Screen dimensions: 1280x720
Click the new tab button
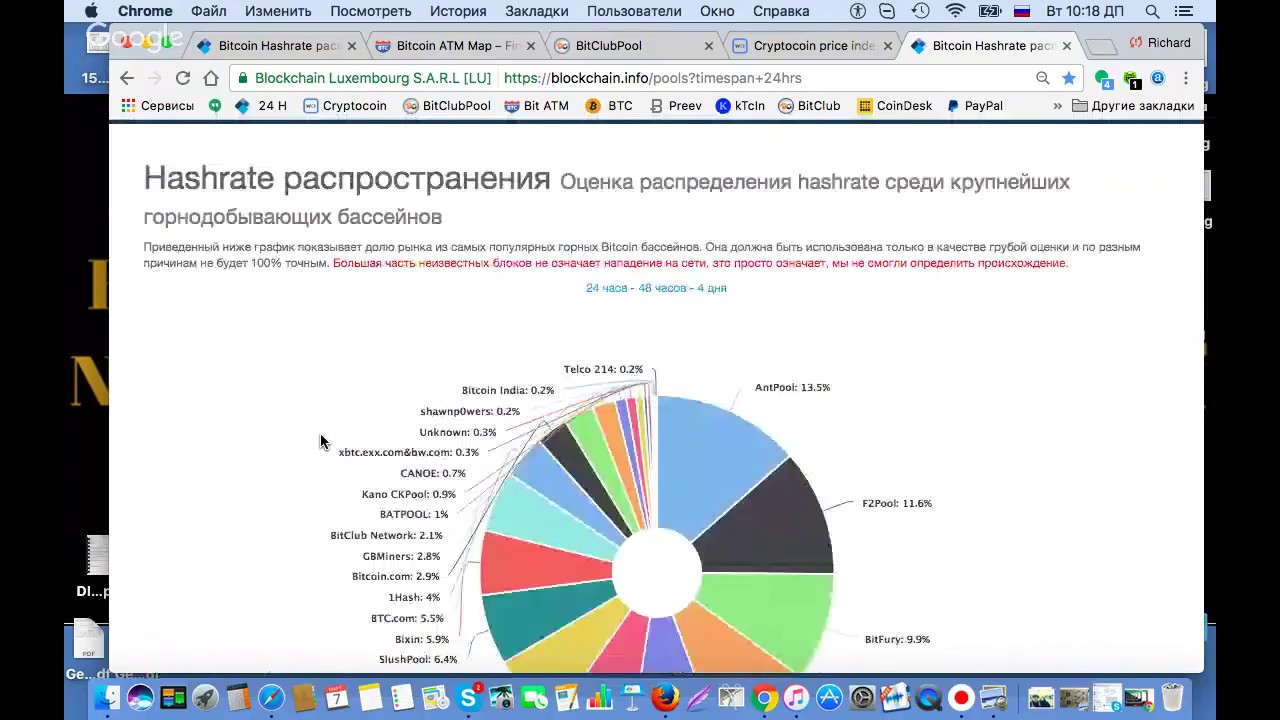coord(1100,47)
